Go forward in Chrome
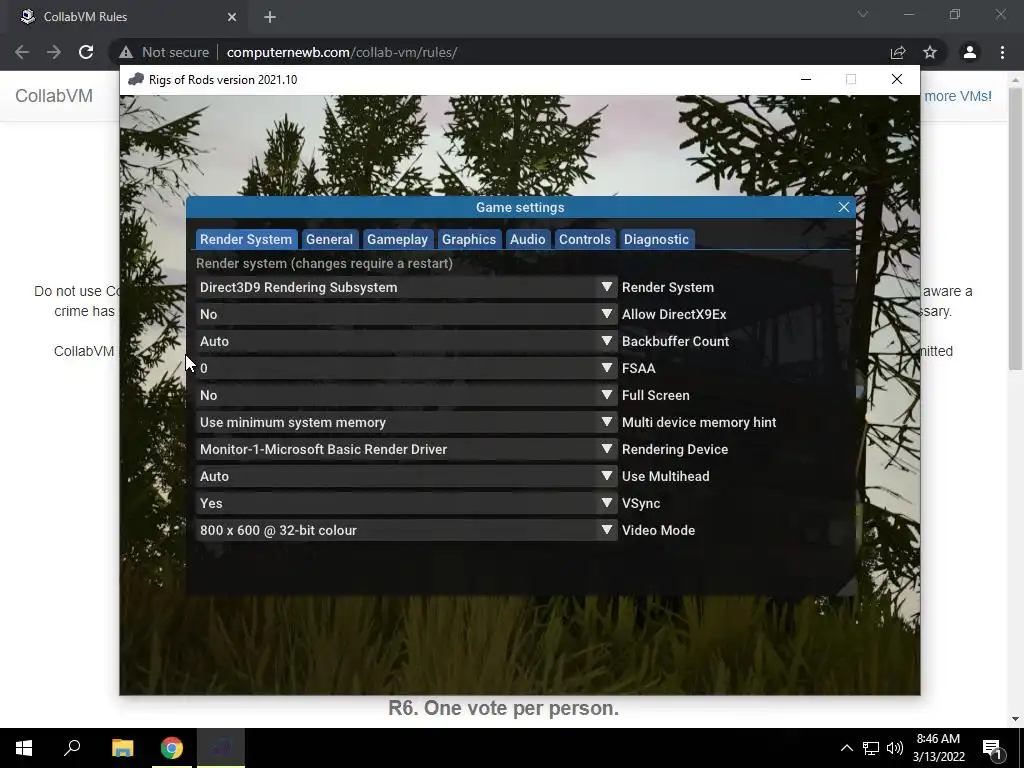 pos(54,52)
